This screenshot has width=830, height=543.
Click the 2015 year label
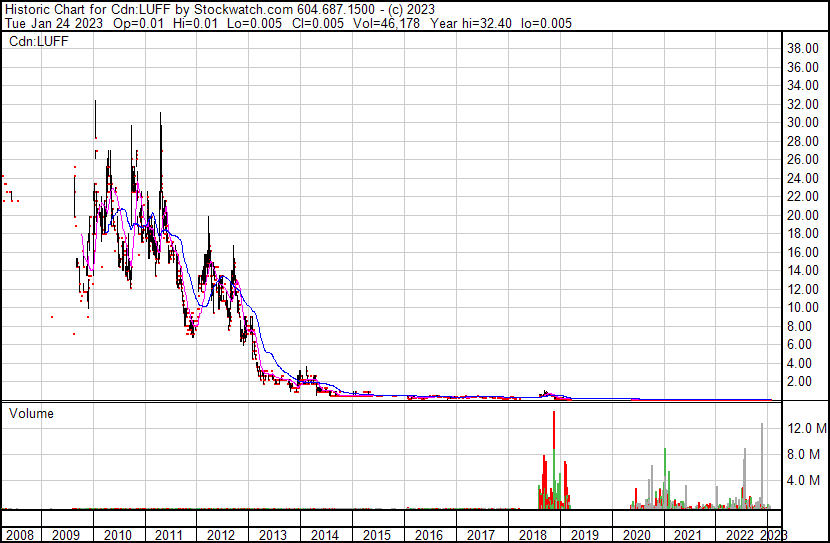377,535
